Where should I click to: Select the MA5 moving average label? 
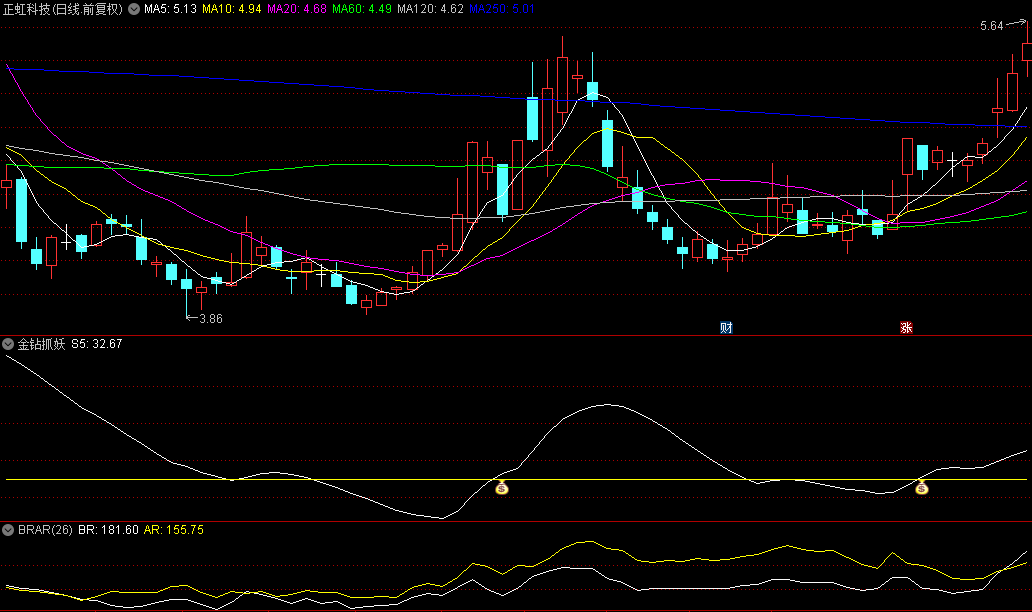[x=170, y=9]
